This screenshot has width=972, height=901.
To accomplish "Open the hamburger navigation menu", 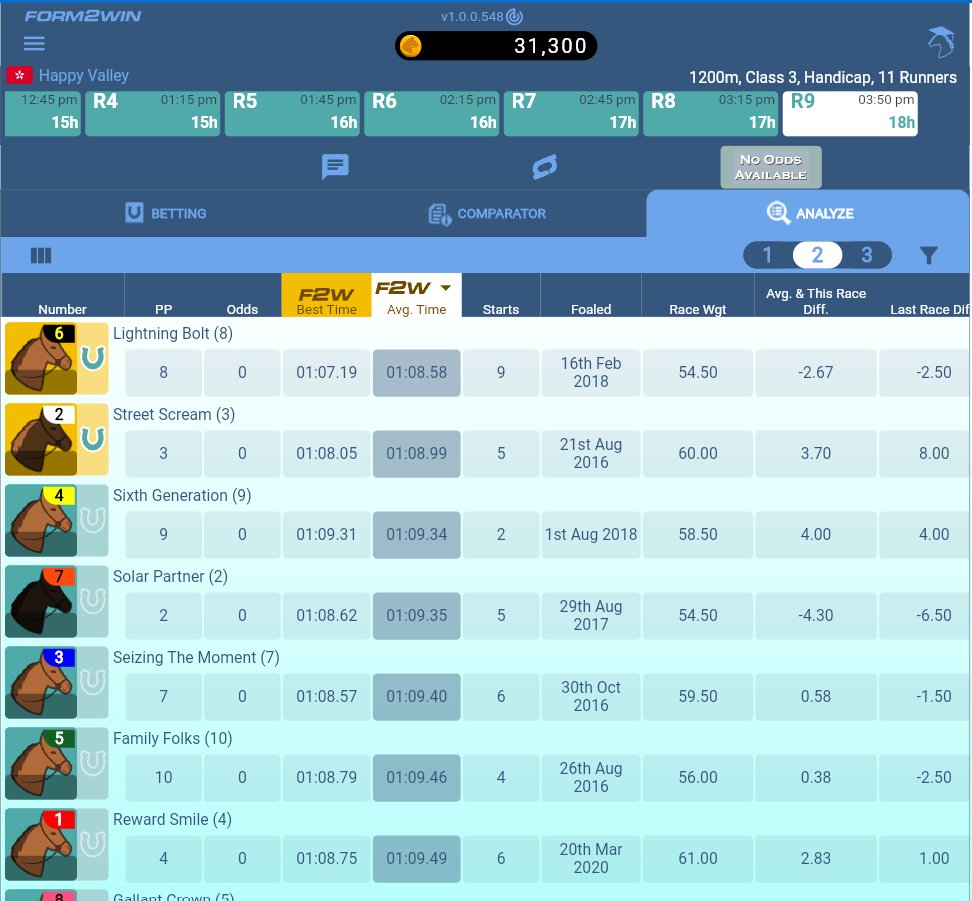I will [33, 43].
